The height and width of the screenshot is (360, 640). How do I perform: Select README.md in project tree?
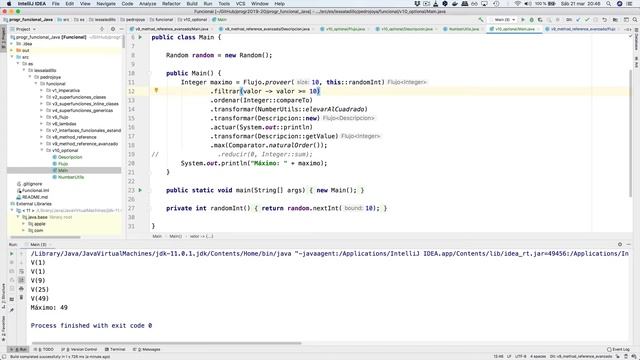(34, 197)
